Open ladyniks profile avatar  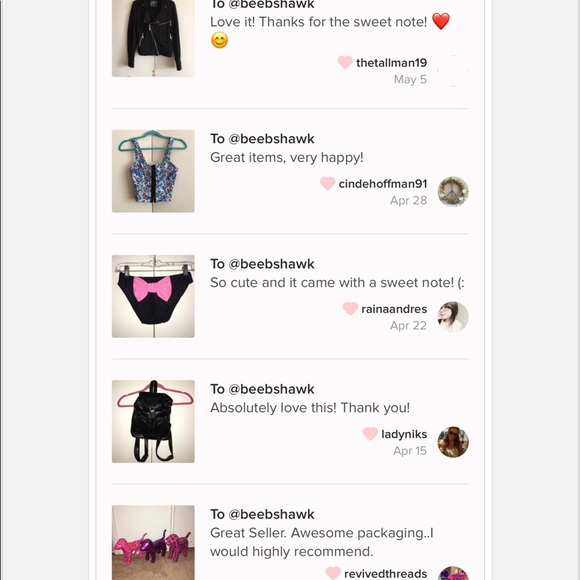[453, 442]
